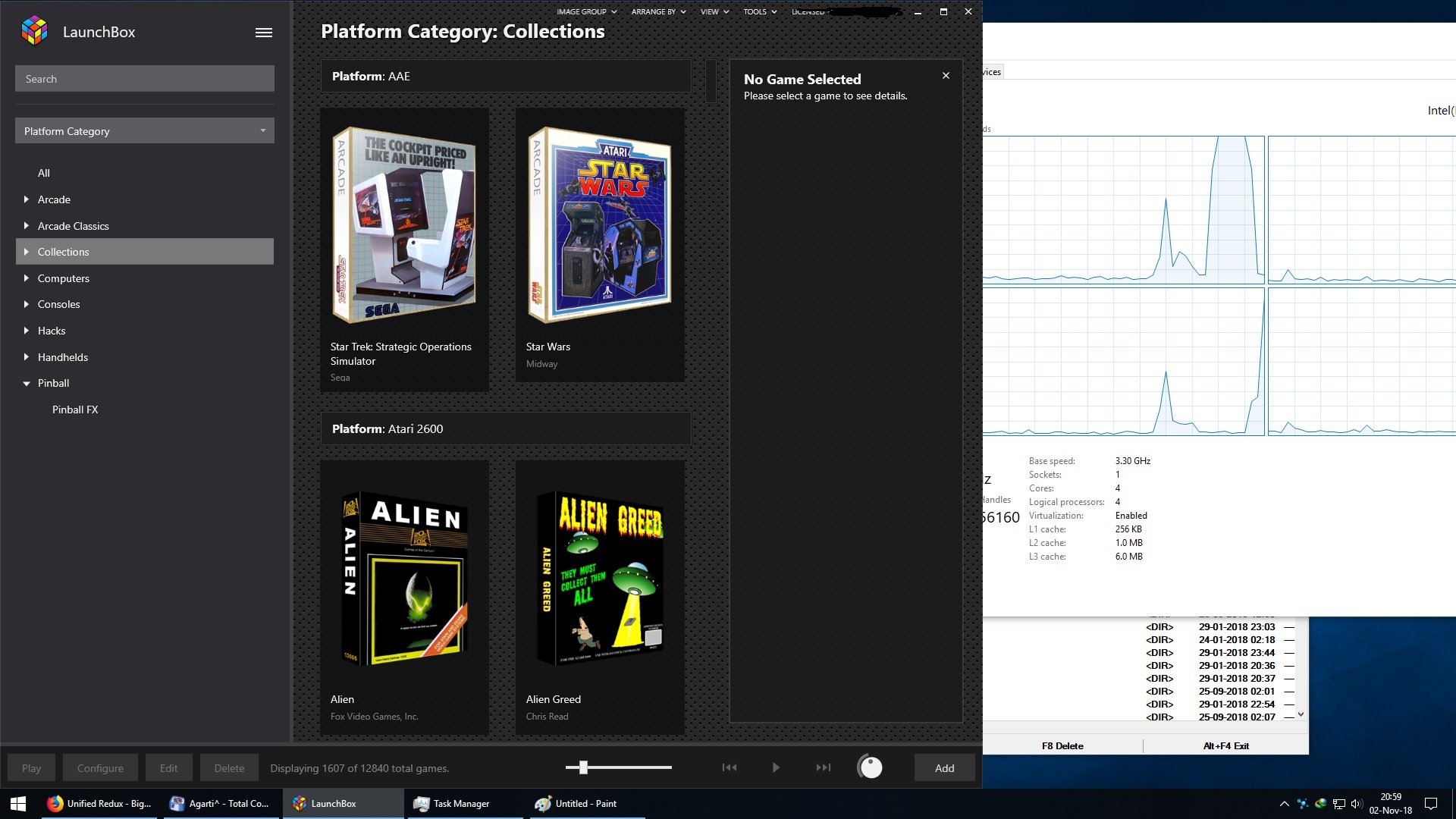Switch to Agarti Total Commander taskbar item

click(x=220, y=803)
